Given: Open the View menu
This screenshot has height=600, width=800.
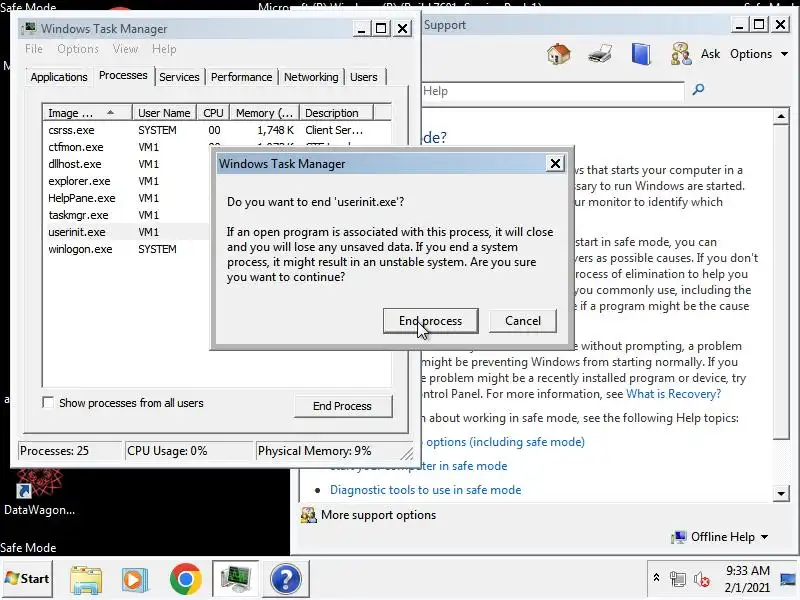Looking at the screenshot, I should coord(125,49).
